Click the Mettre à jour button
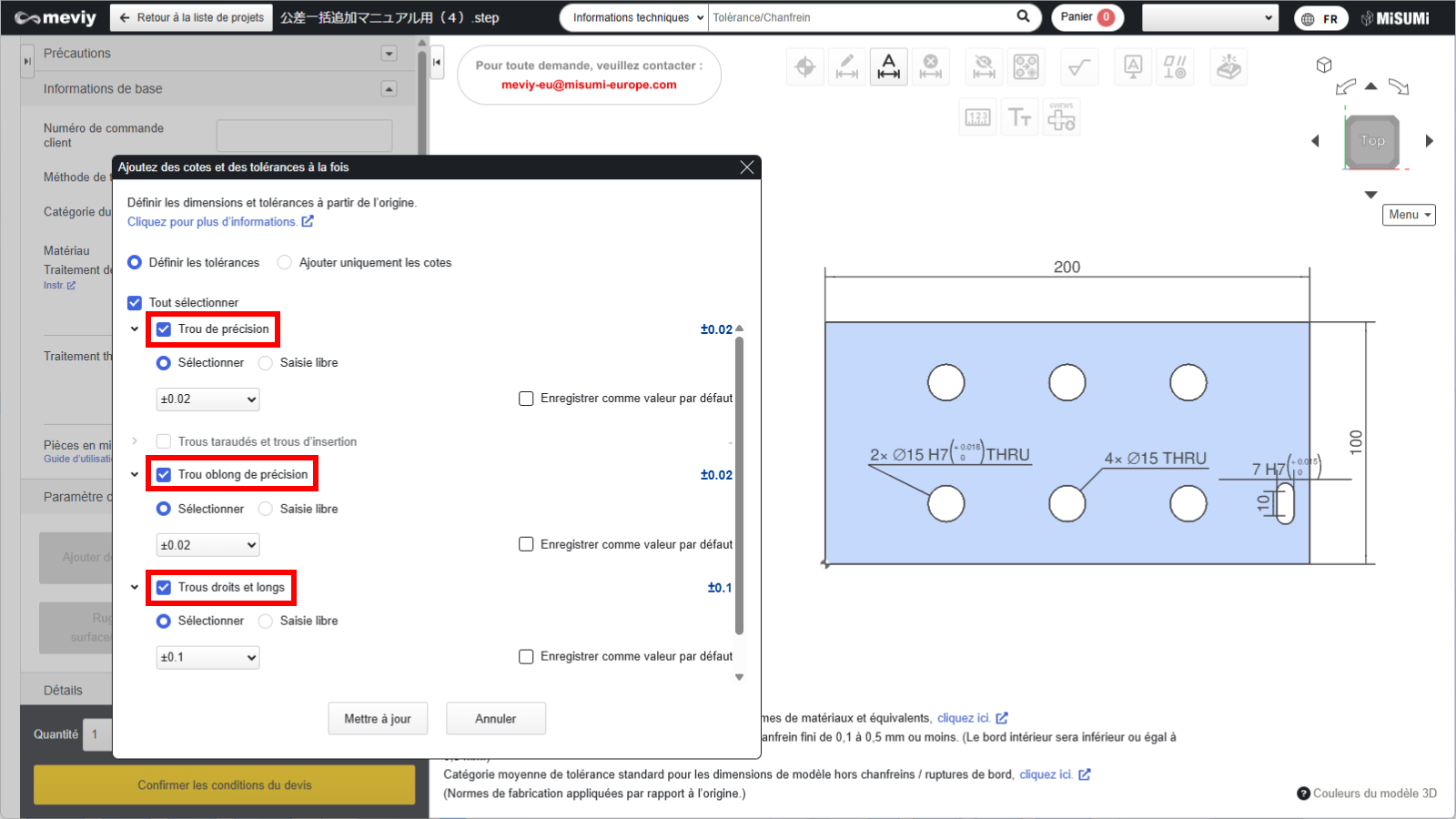The width and height of the screenshot is (1456, 819). (378, 719)
